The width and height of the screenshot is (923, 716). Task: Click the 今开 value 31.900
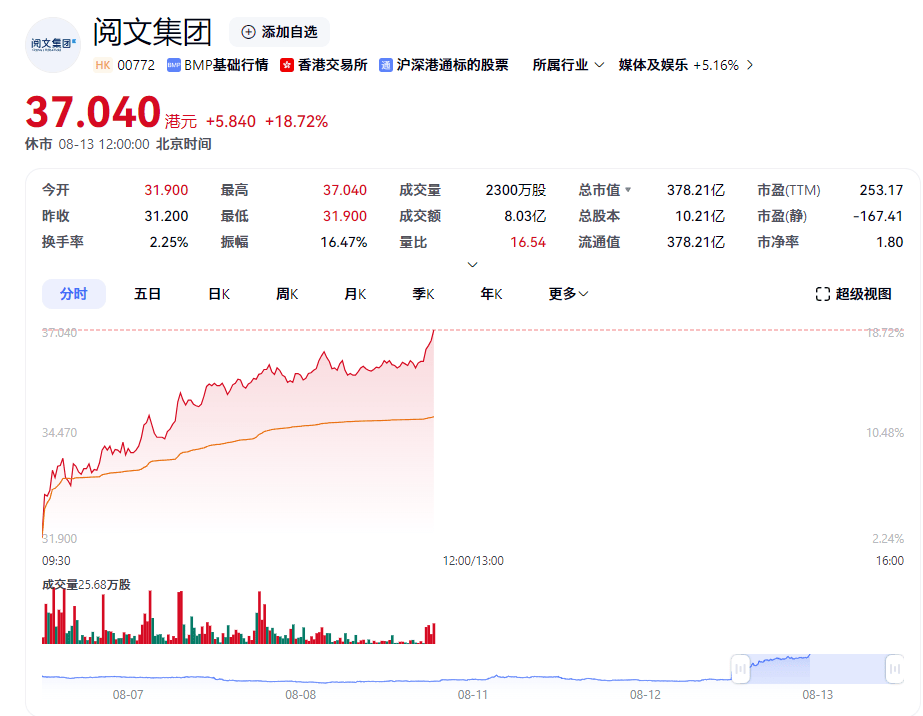pyautogui.click(x=166, y=190)
